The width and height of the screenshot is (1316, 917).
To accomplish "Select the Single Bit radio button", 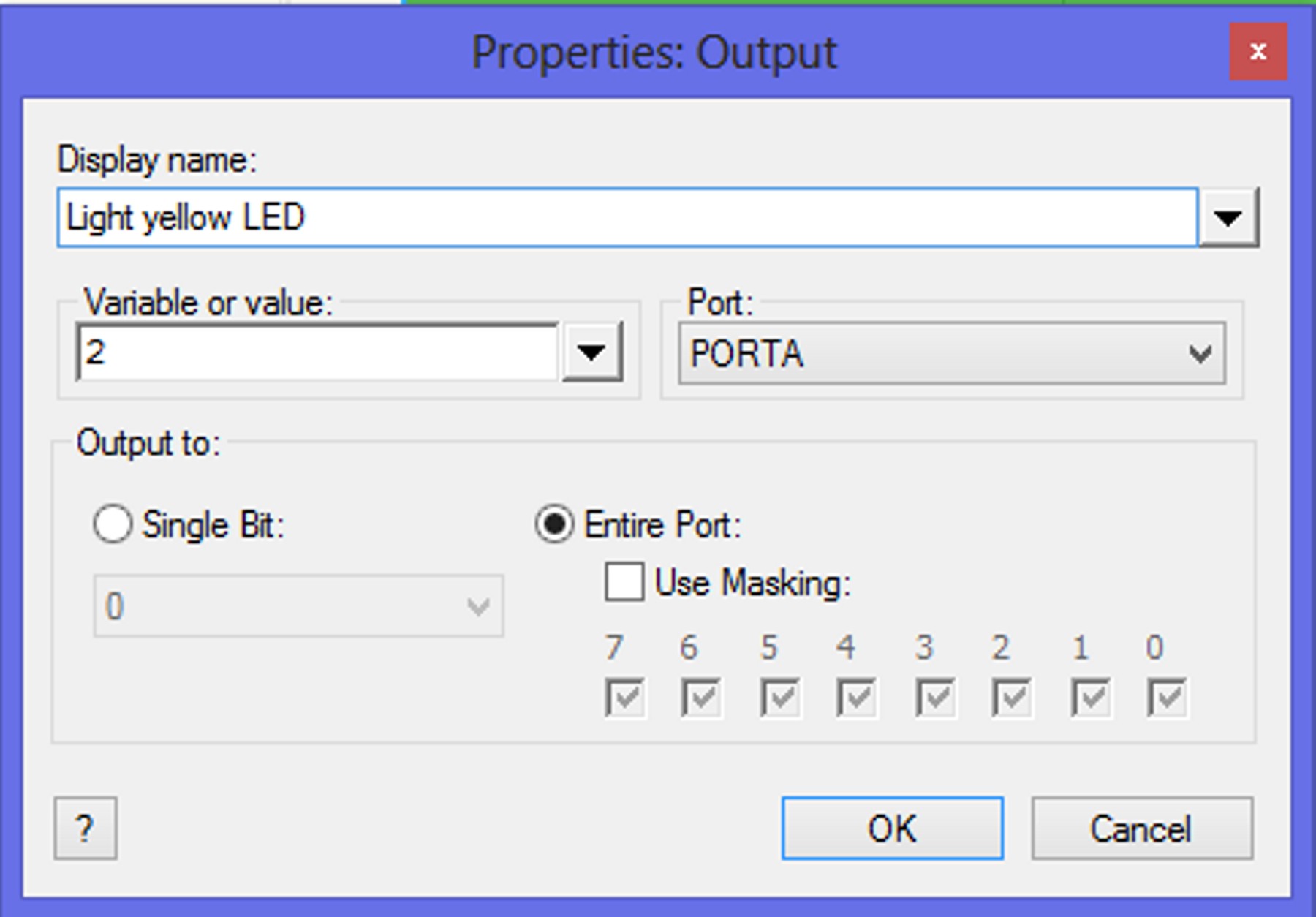I will coord(113,524).
